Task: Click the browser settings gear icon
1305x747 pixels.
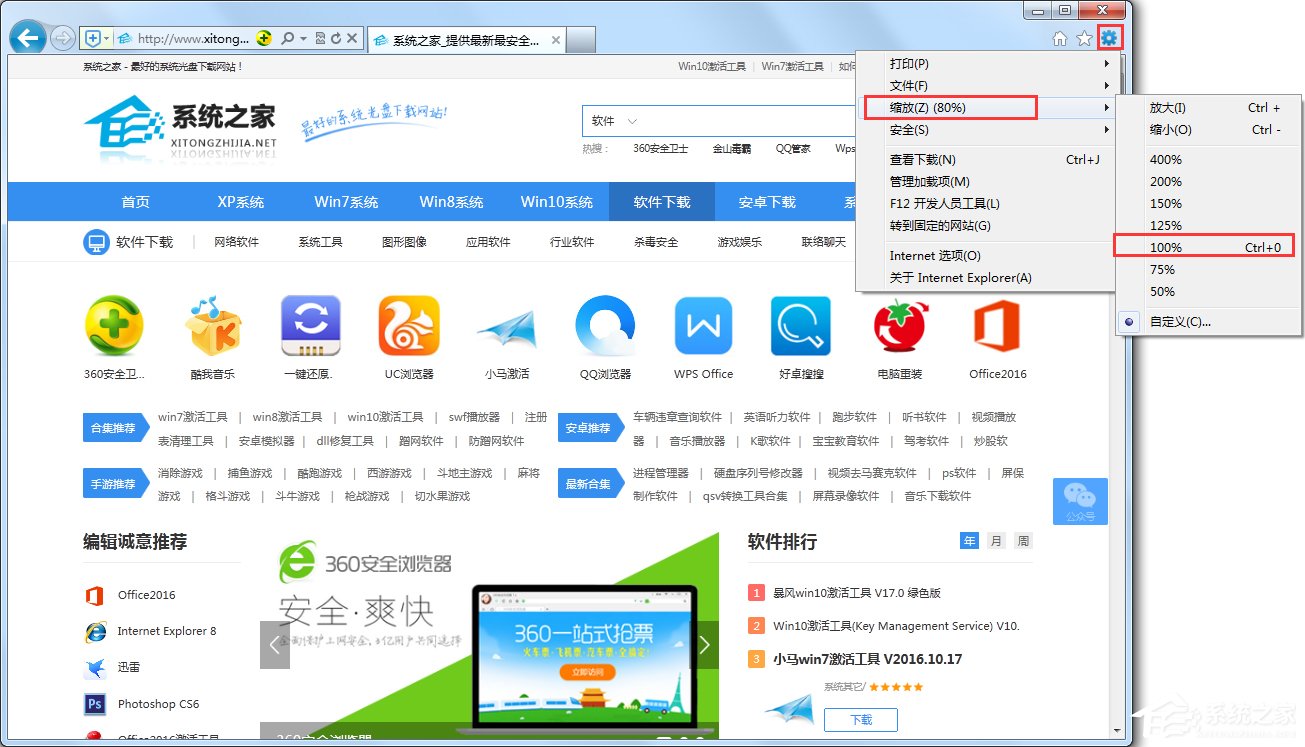Action: [x=1110, y=36]
